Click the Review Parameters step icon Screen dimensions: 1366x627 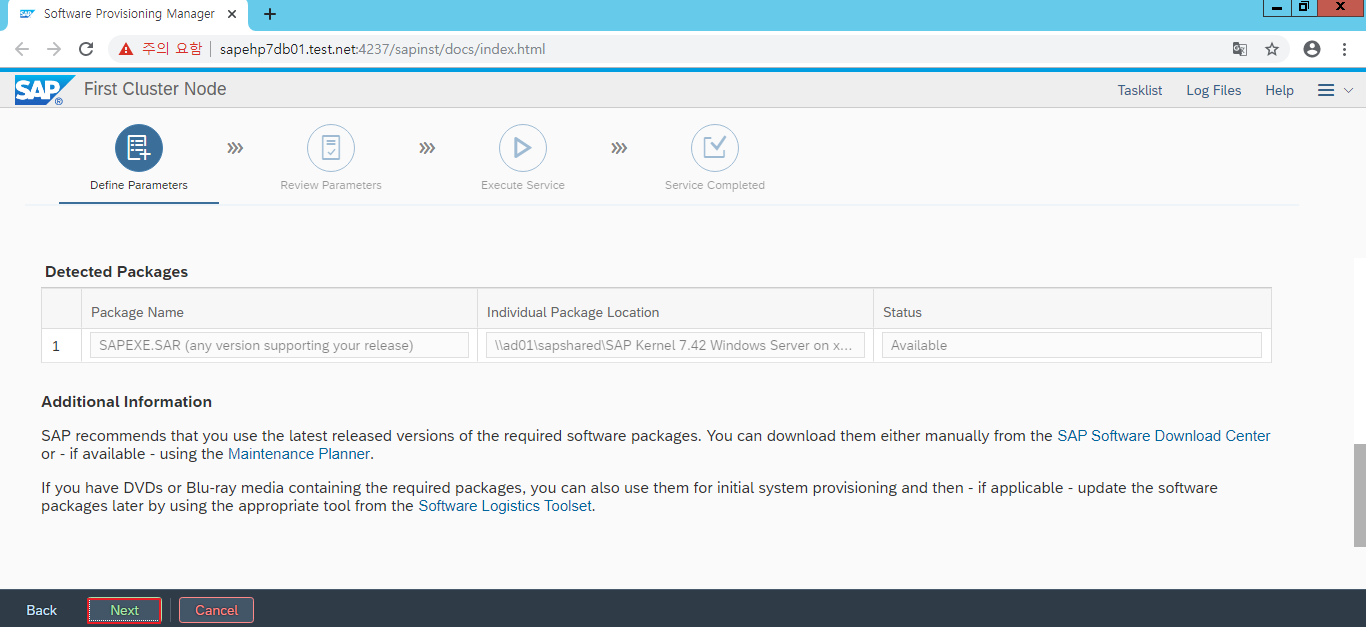pos(331,148)
